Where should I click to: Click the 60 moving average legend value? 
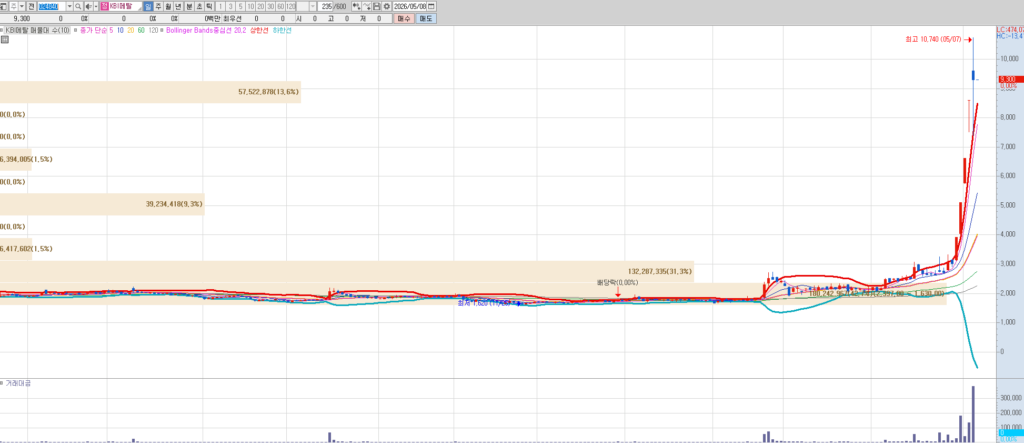pyautogui.click(x=141, y=30)
